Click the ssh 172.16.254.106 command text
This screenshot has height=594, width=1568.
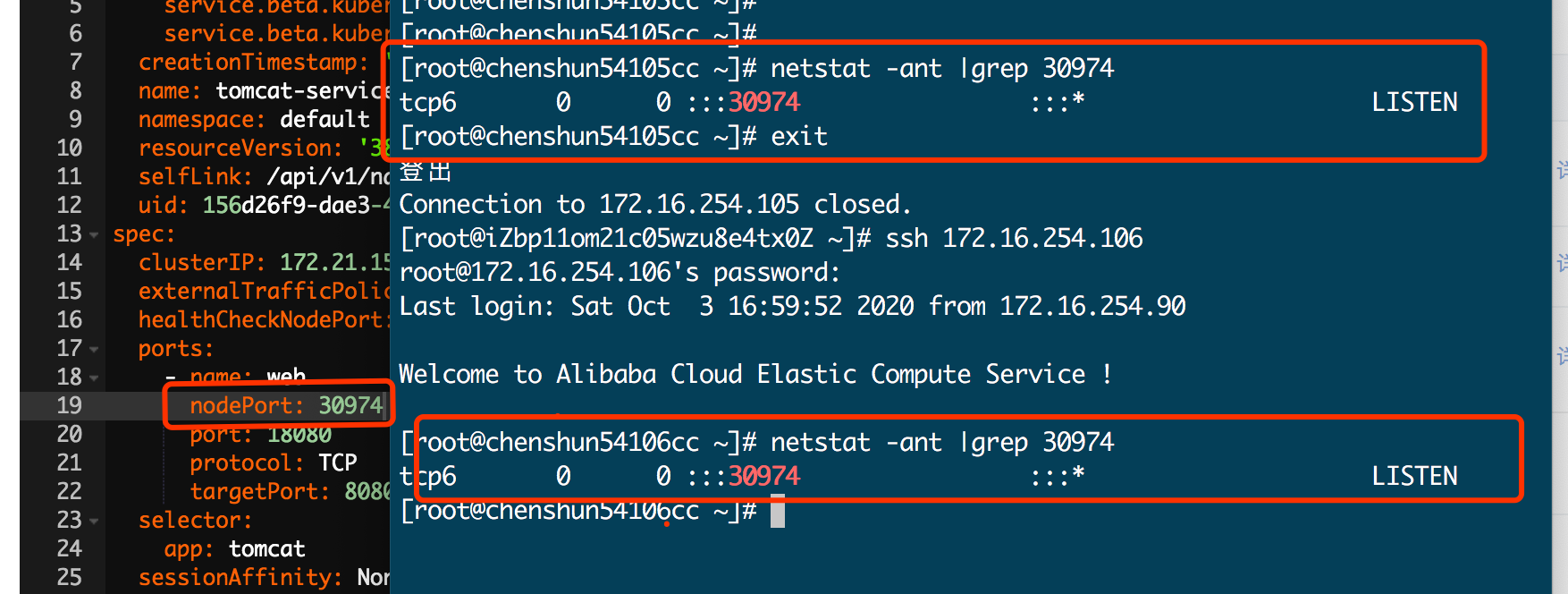(1014, 238)
